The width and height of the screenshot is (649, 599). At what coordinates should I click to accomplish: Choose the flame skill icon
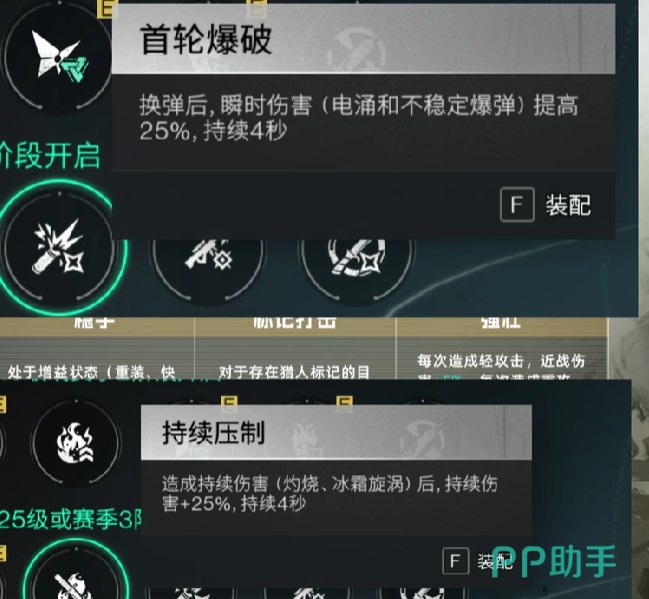click(76, 443)
